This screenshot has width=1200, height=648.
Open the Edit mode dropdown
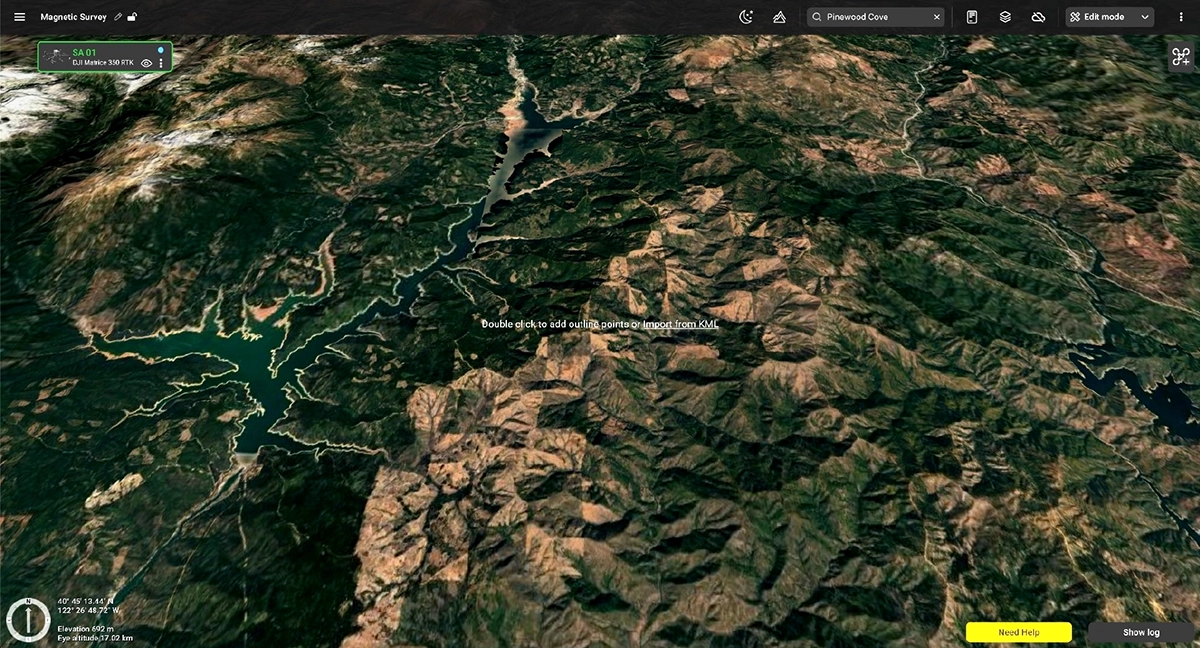[1106, 17]
